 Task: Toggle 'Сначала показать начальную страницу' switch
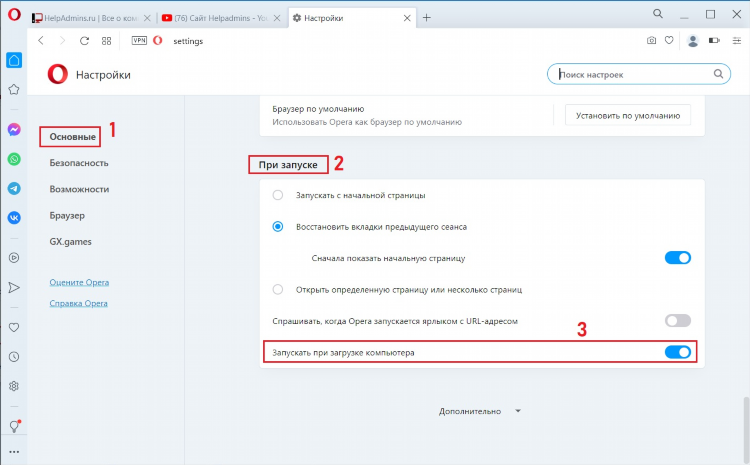click(678, 258)
